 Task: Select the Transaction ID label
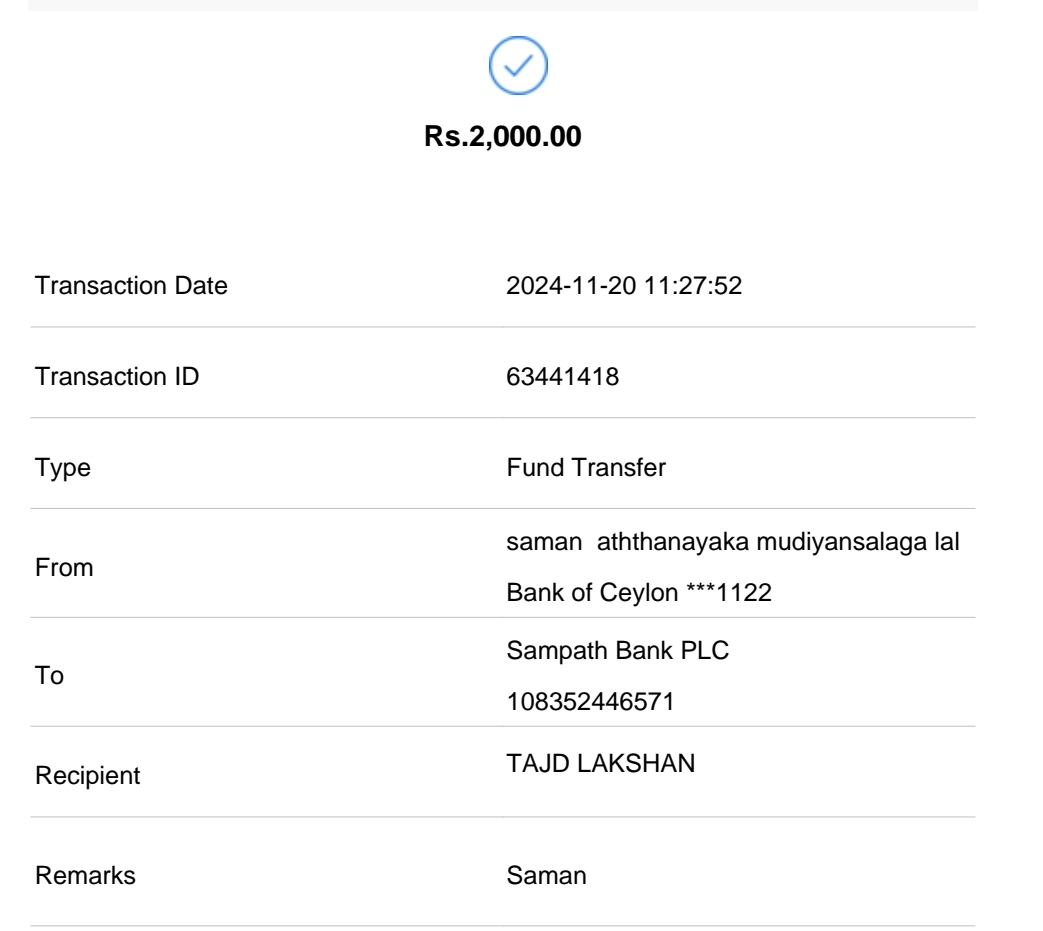click(x=115, y=377)
